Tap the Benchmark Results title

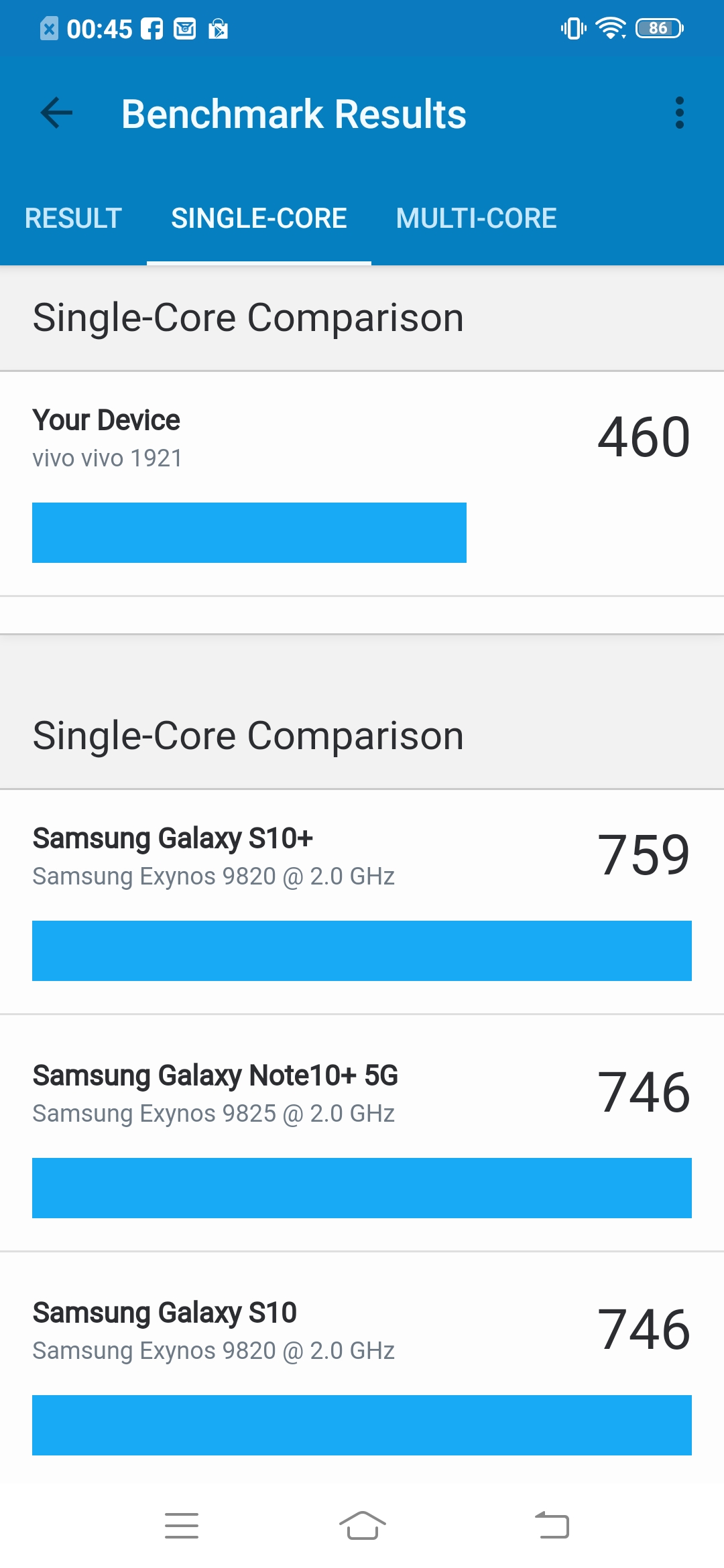(294, 114)
